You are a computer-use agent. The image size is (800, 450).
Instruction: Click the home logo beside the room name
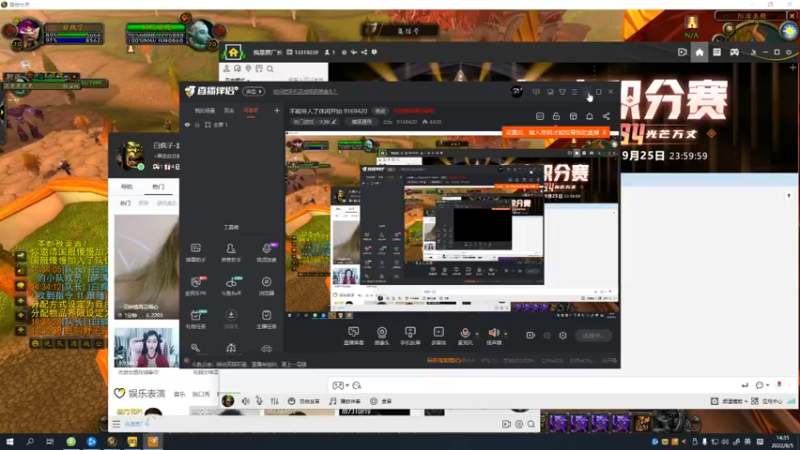[x=233, y=52]
